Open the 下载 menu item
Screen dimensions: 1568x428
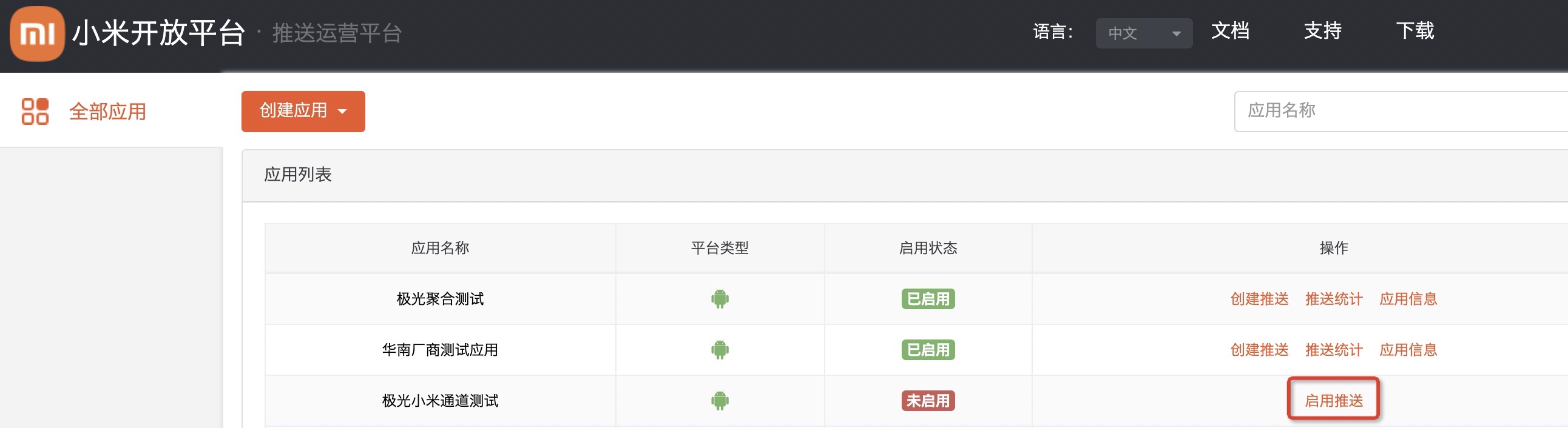point(1414,31)
